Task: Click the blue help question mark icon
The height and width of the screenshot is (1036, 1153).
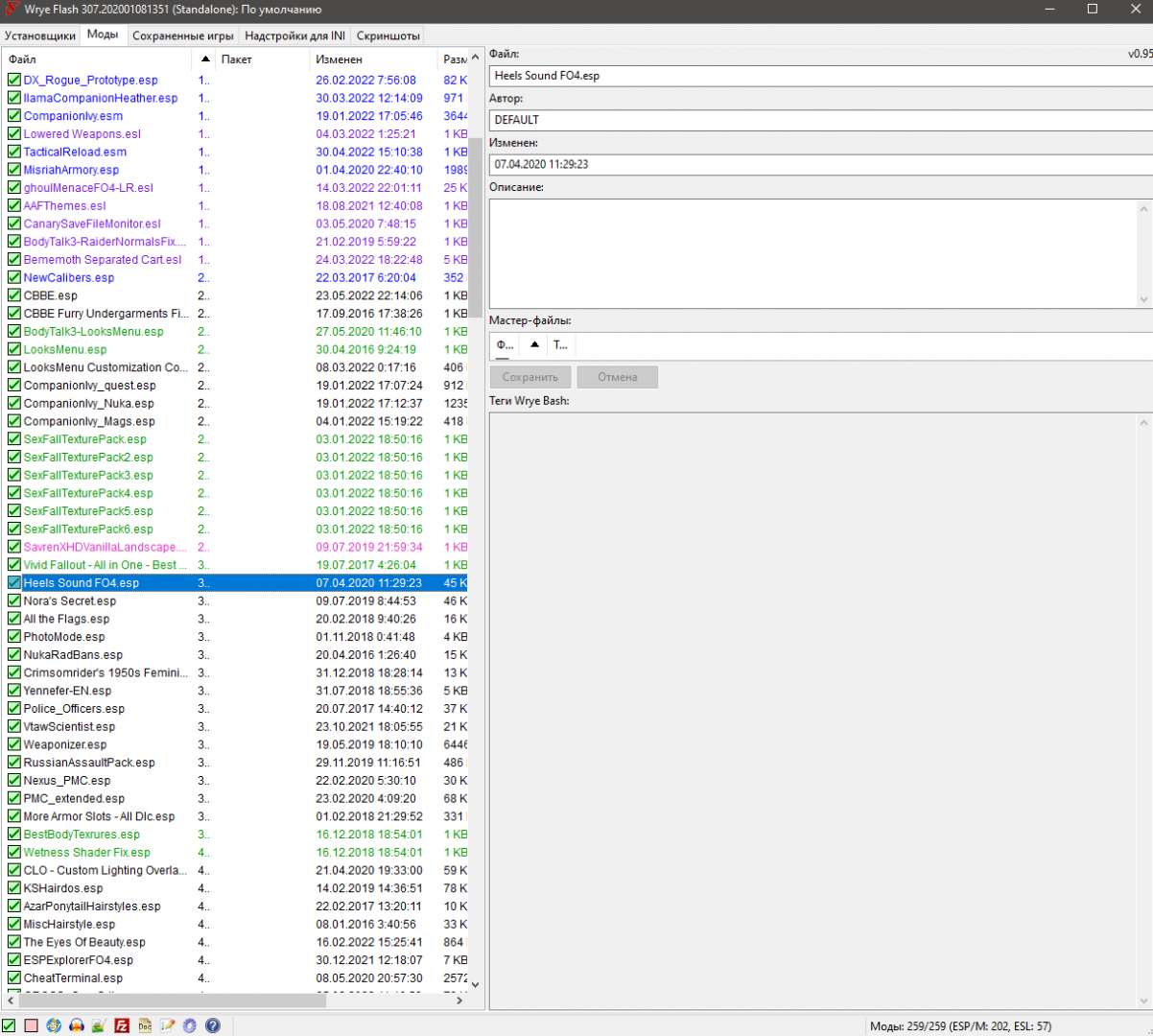Action: [x=213, y=1025]
